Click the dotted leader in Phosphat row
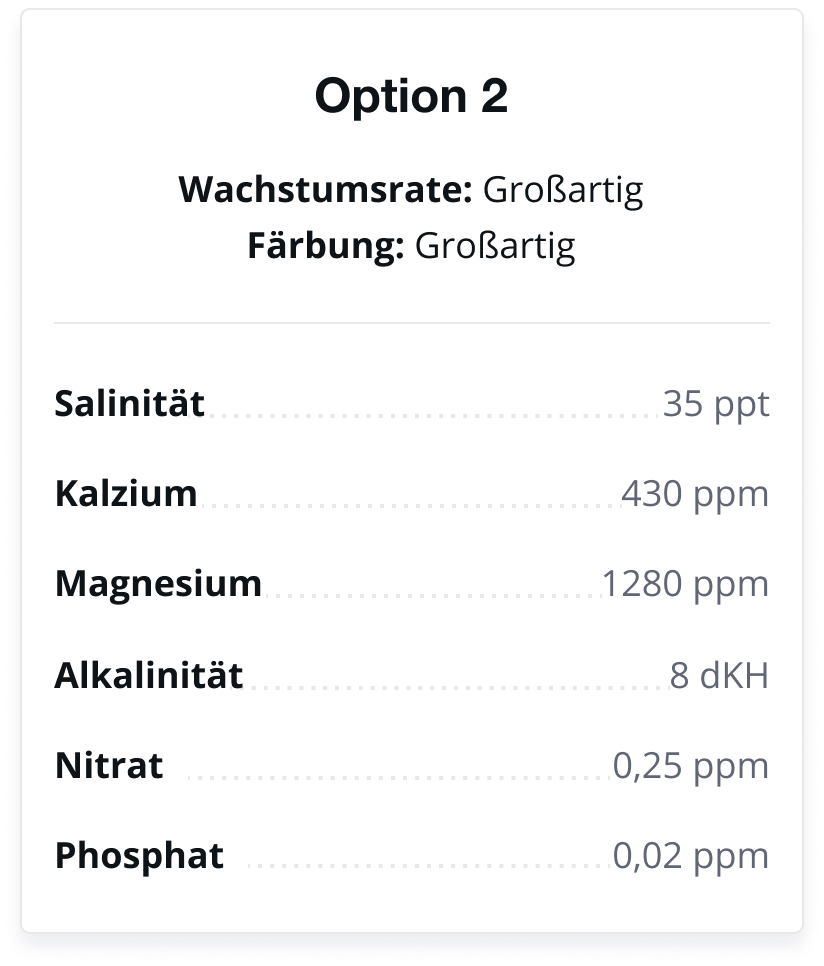The height and width of the screenshot is (966, 824). click(429, 866)
